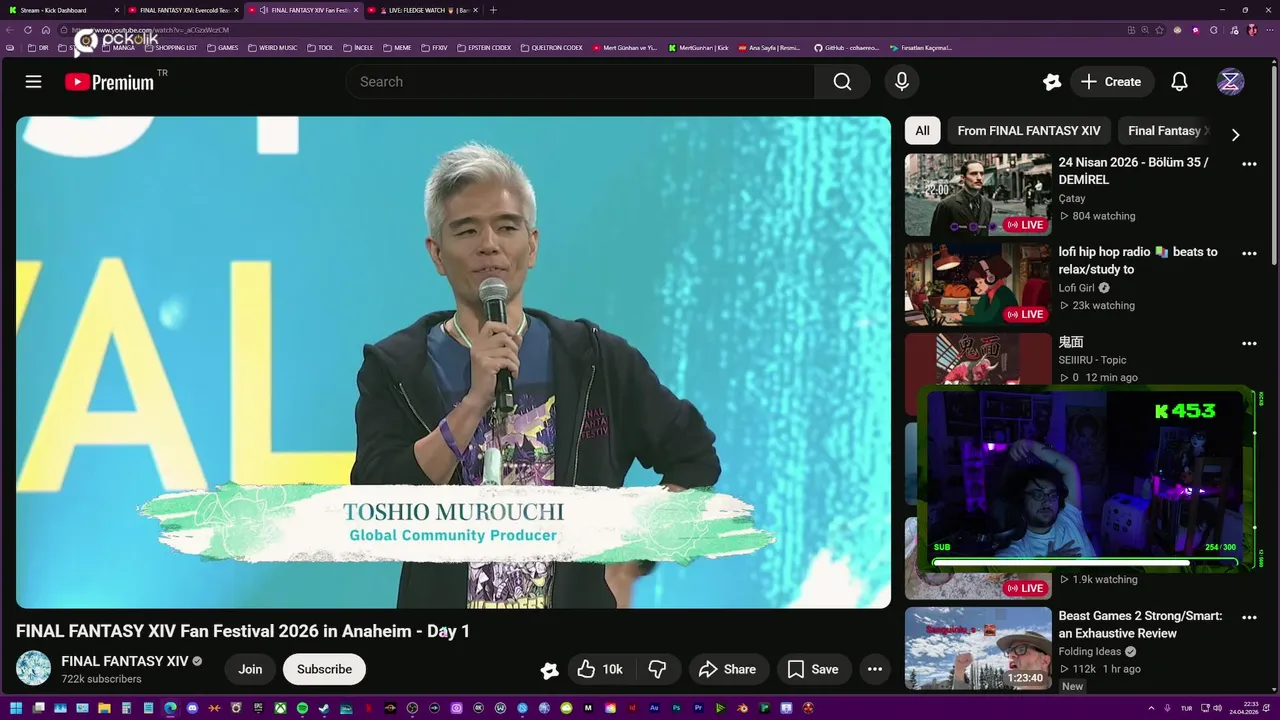Open the lofi hip hop radio thumbnail

[x=978, y=285]
